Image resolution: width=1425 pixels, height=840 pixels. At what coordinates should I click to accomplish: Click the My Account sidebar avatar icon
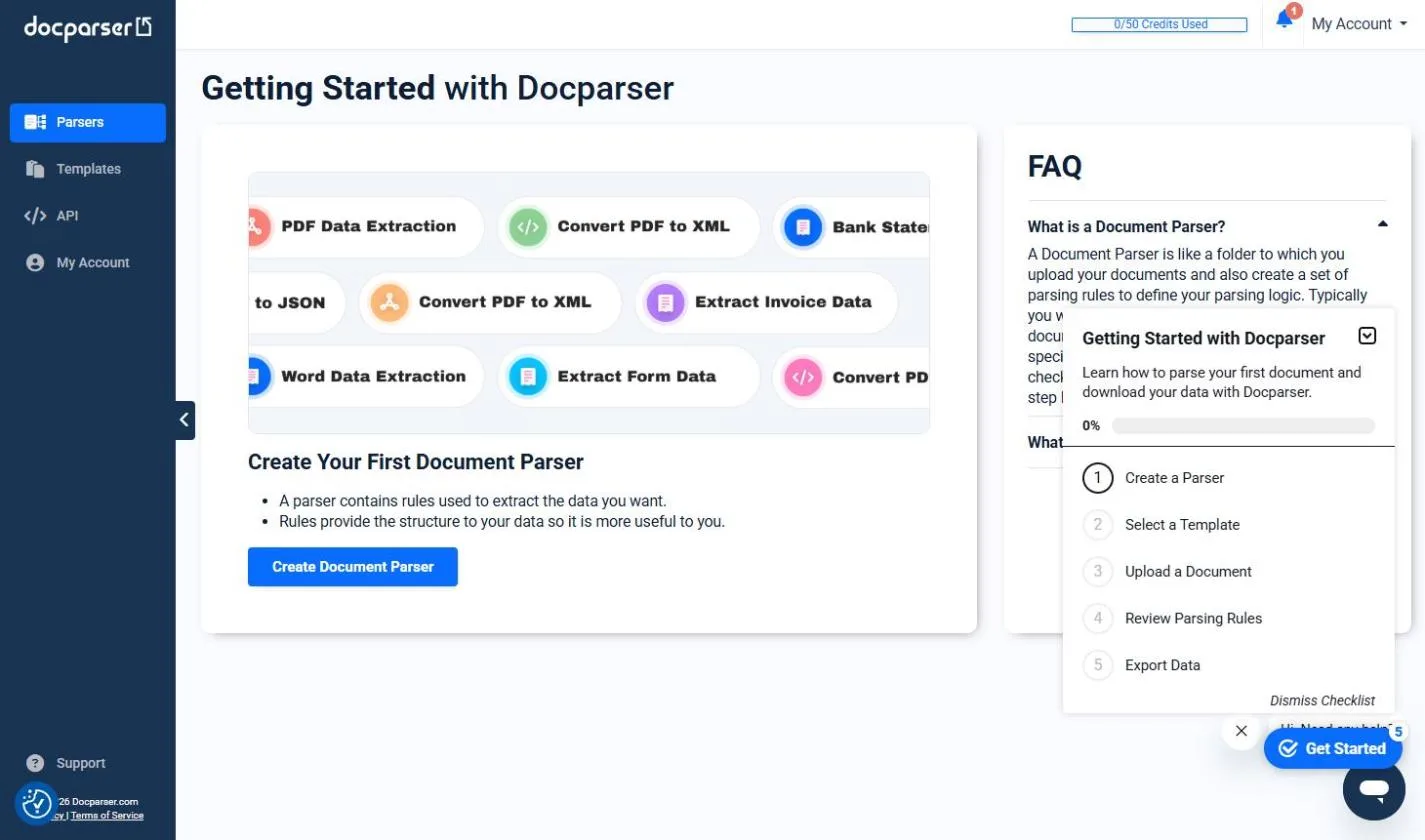(x=35, y=263)
